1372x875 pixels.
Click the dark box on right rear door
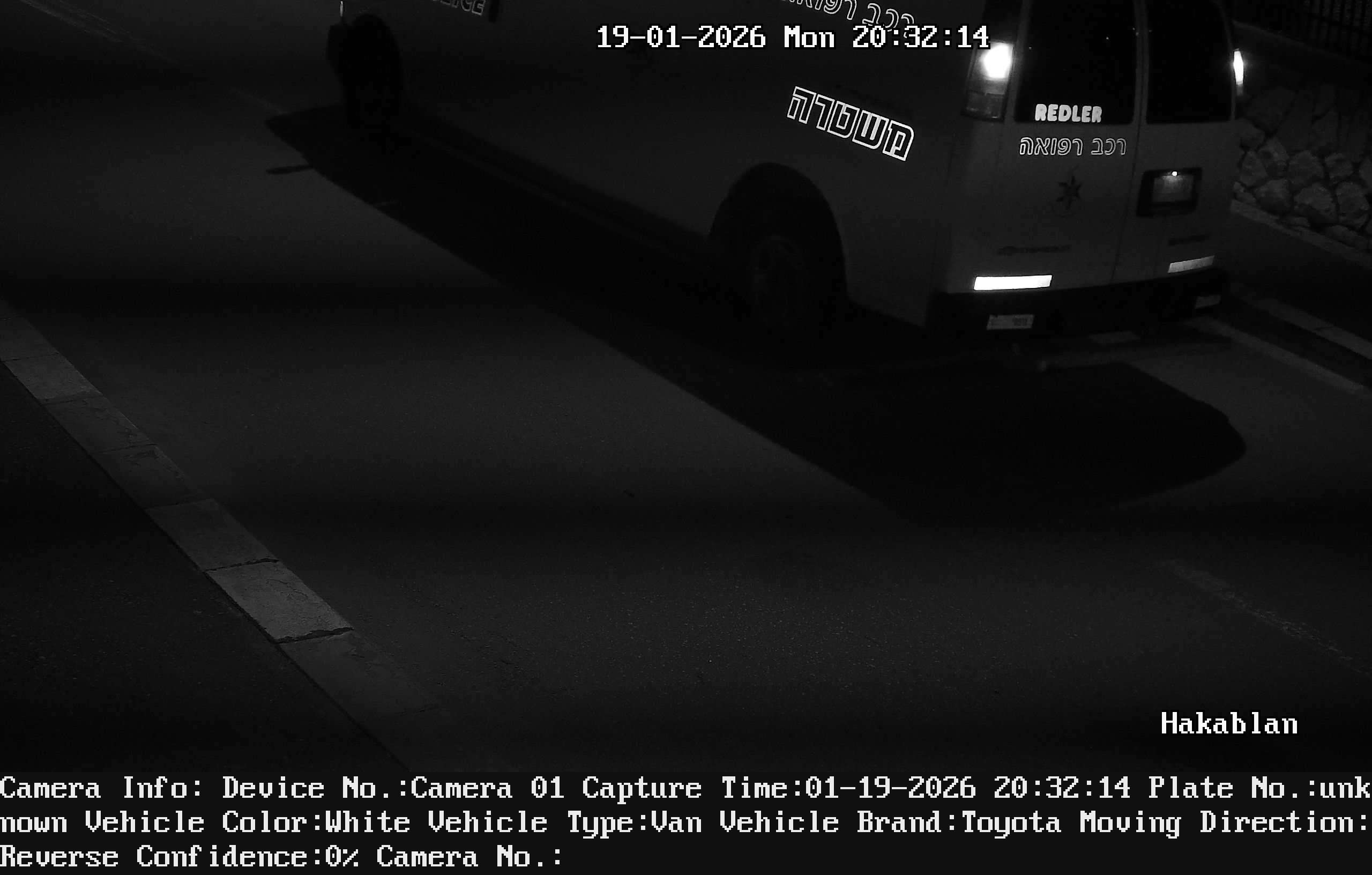point(1169,191)
